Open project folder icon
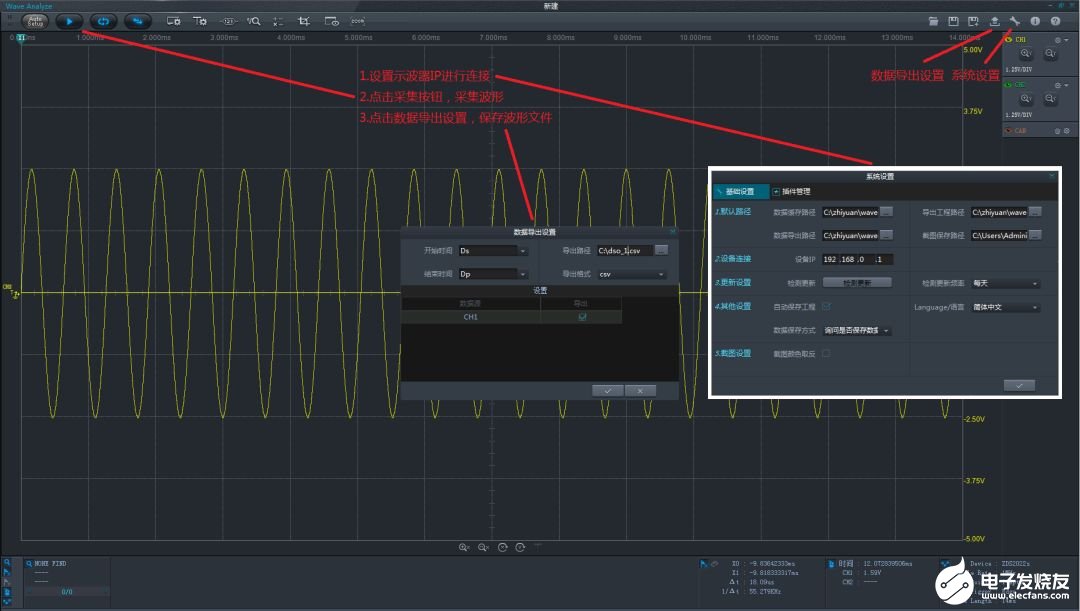1080x611 pixels. click(x=933, y=21)
